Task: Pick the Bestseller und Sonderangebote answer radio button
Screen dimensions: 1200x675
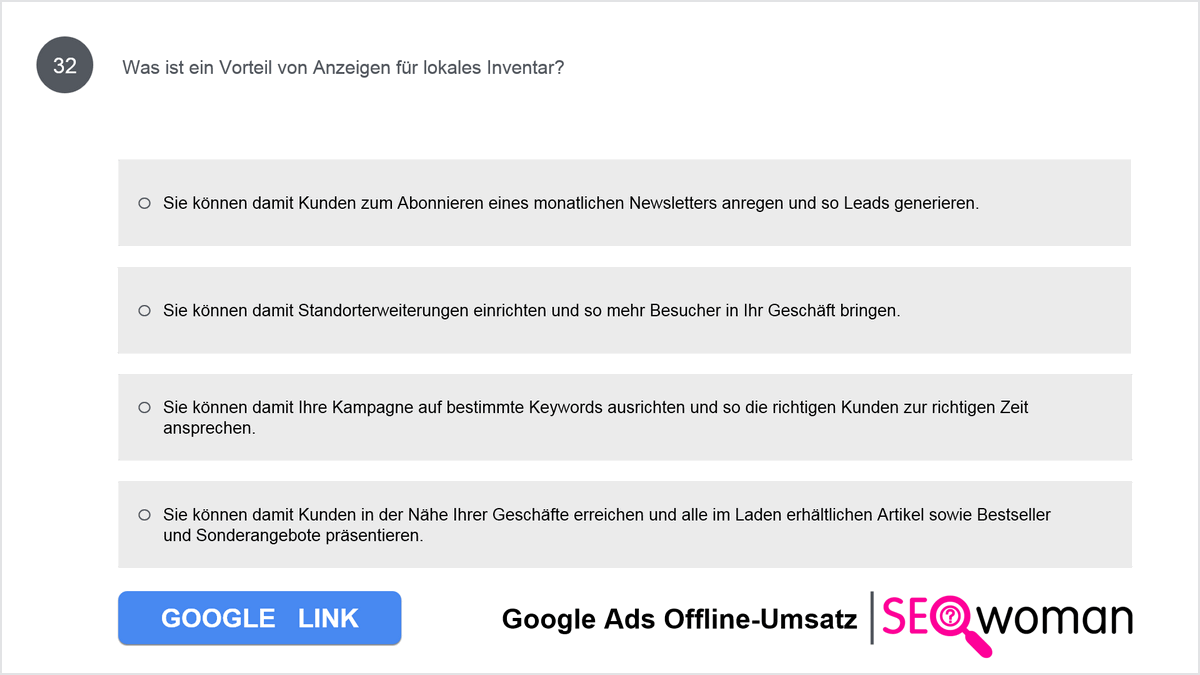Action: click(x=144, y=515)
